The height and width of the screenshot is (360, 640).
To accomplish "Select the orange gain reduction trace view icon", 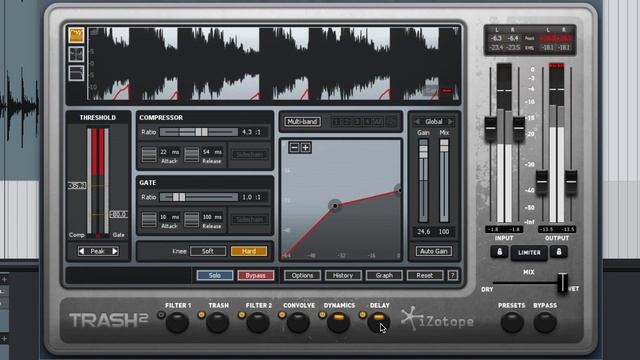I will pyautogui.click(x=76, y=35).
